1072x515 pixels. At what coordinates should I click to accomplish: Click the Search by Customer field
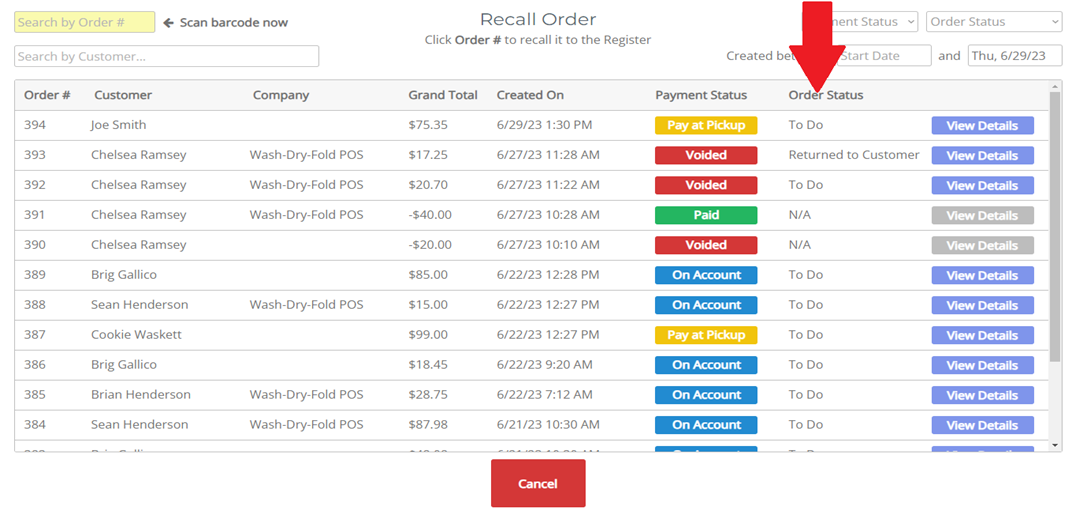(x=167, y=56)
